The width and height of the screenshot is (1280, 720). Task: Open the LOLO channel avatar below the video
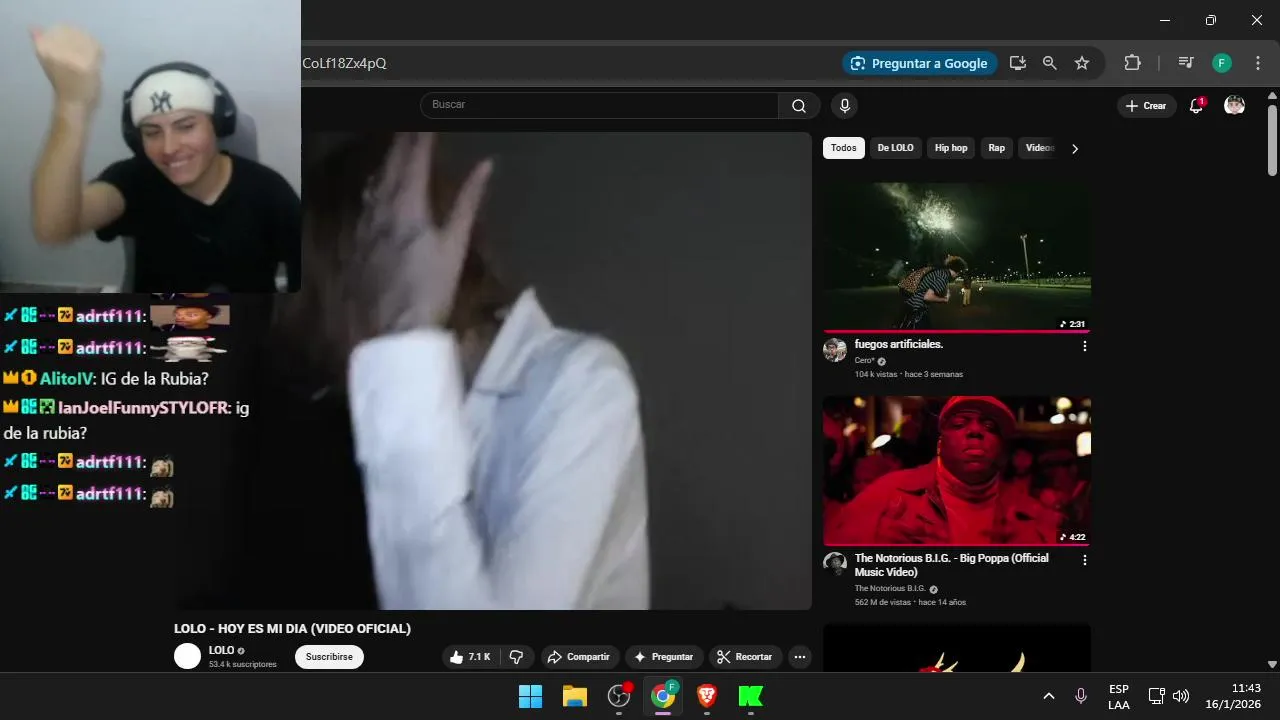[187, 656]
